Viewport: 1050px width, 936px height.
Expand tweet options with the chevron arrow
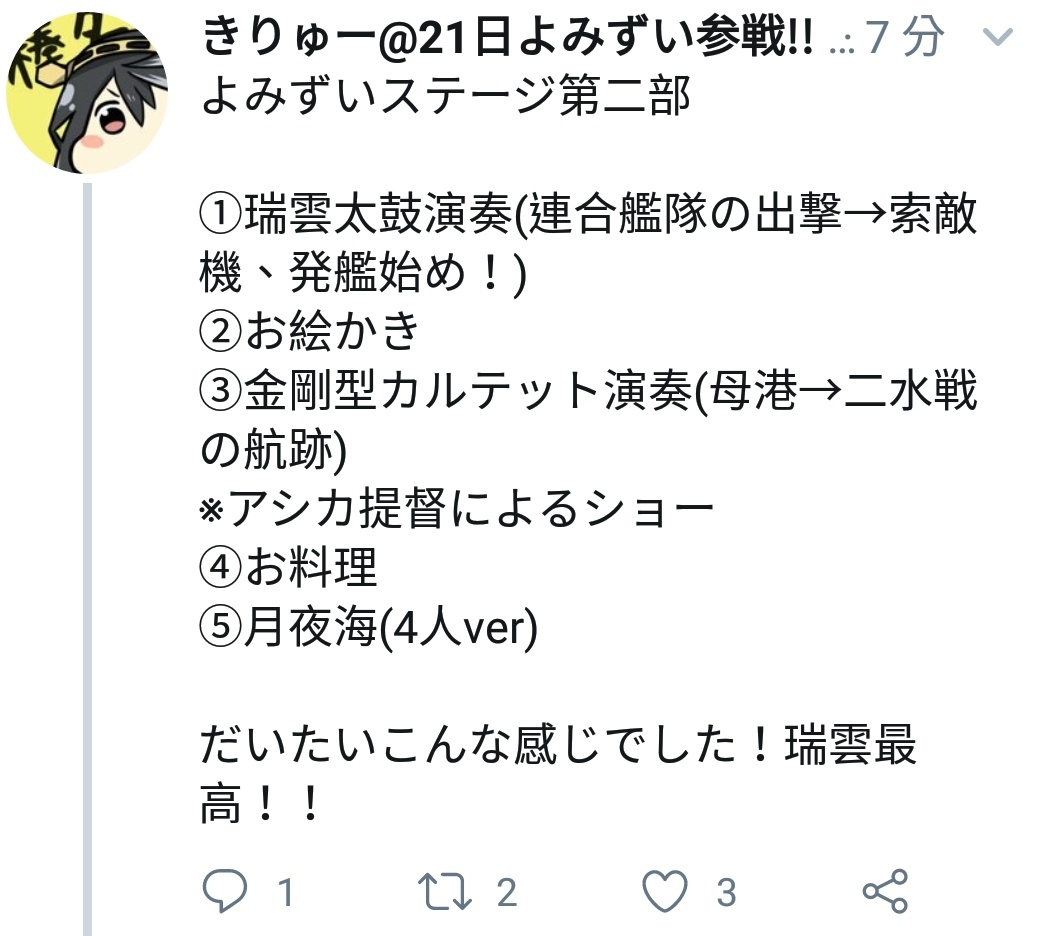(x=998, y=37)
